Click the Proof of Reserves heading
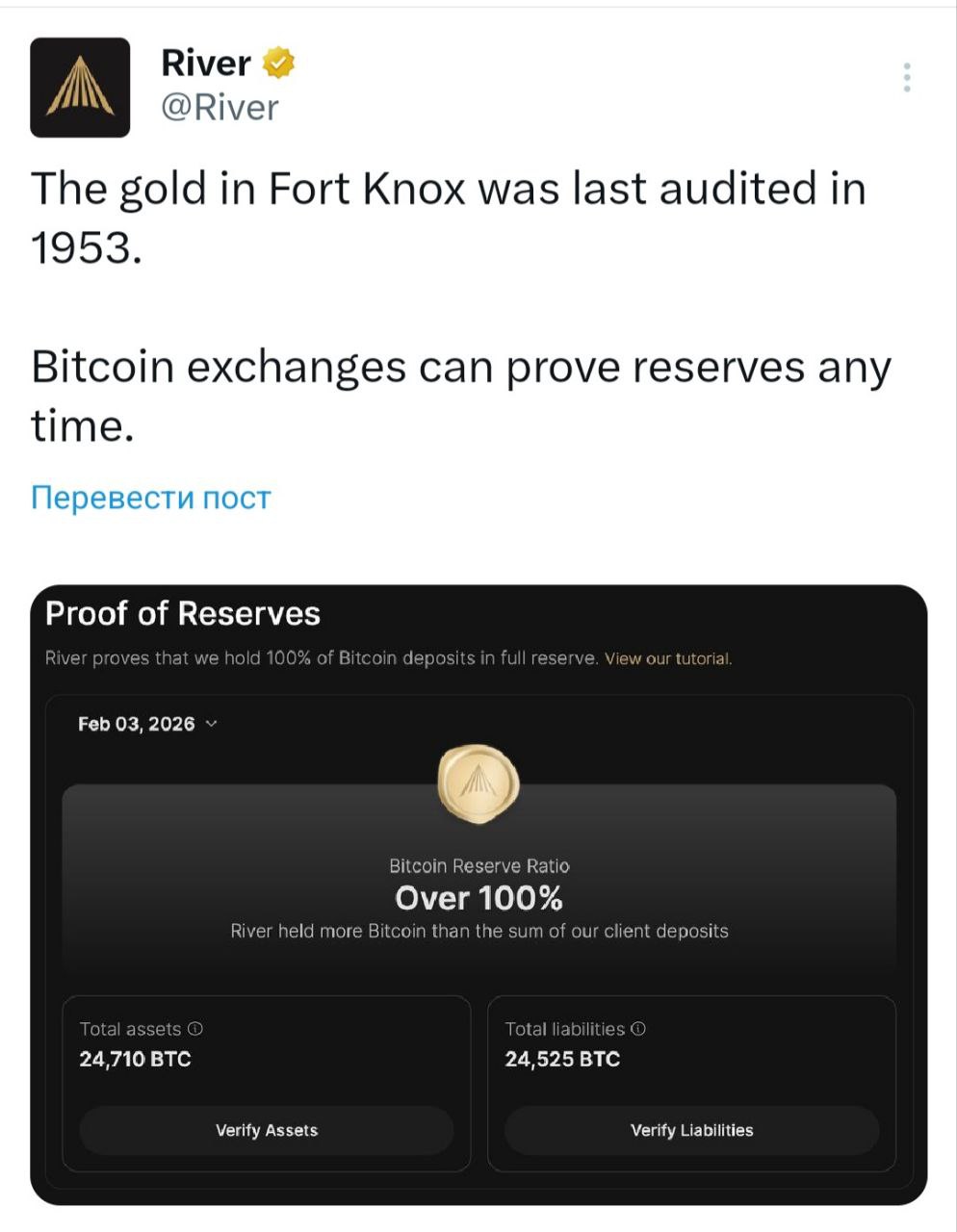The width and height of the screenshot is (957, 1232). (x=183, y=614)
